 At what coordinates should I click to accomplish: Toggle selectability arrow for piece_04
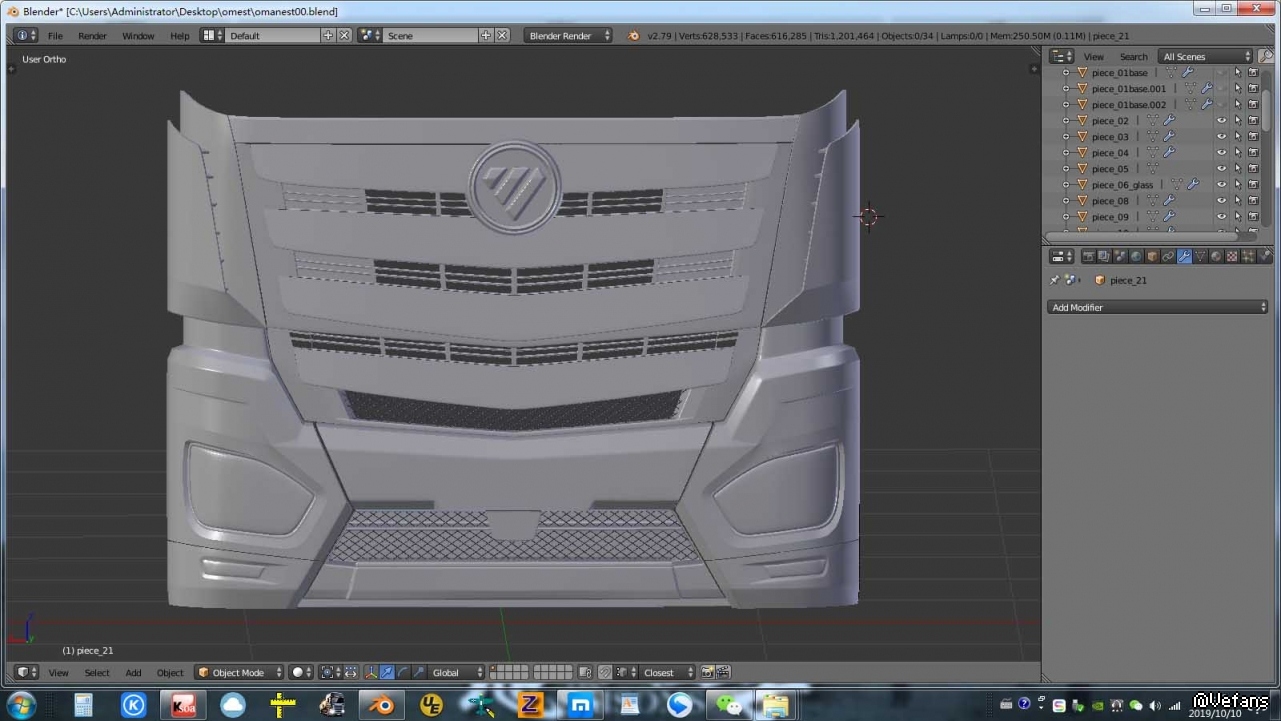click(1237, 153)
